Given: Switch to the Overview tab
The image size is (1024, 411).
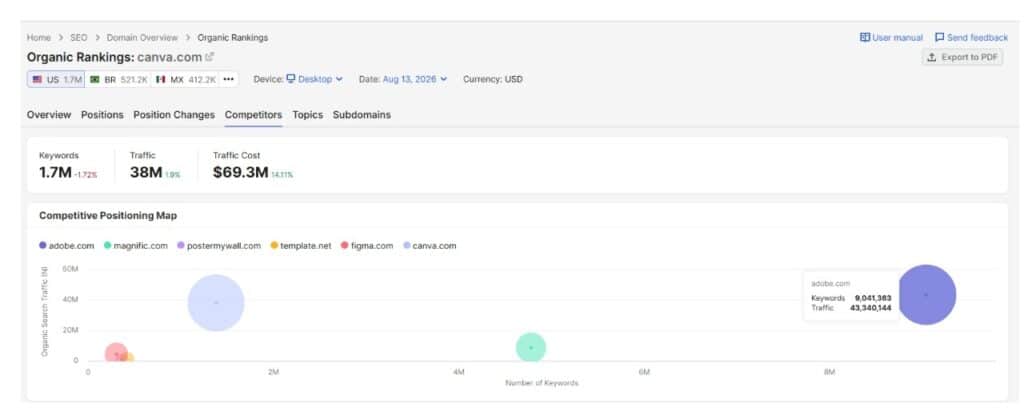Looking at the screenshot, I should (49, 115).
